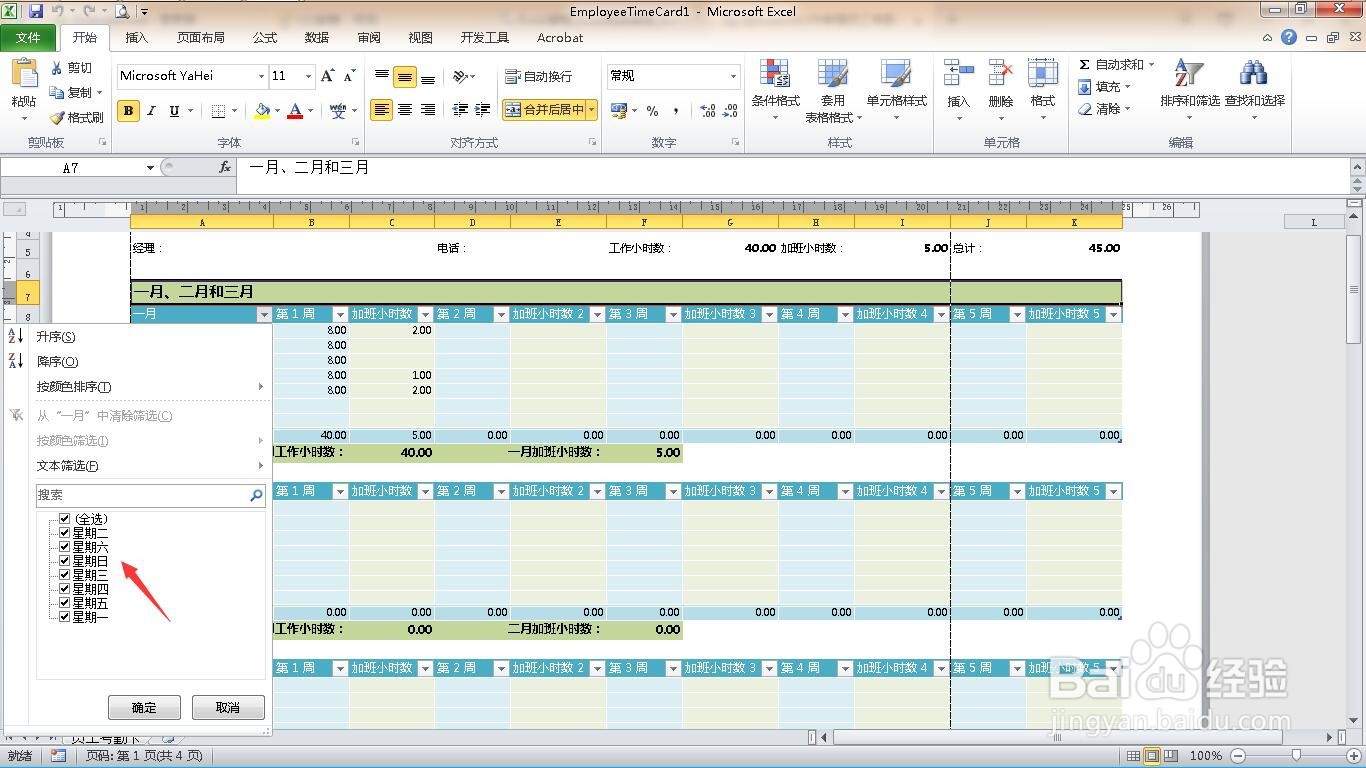The height and width of the screenshot is (768, 1366).
Task: Uncheck the 星期四 filter checkbox
Action: [x=65, y=589]
